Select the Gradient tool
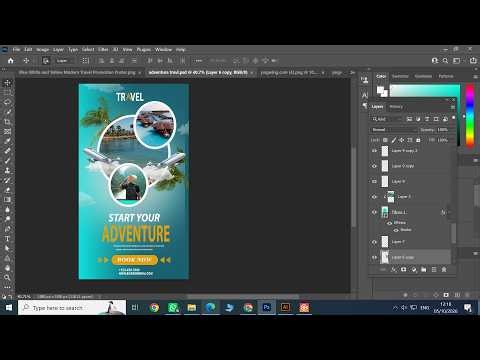The image size is (480, 360). tap(7, 200)
